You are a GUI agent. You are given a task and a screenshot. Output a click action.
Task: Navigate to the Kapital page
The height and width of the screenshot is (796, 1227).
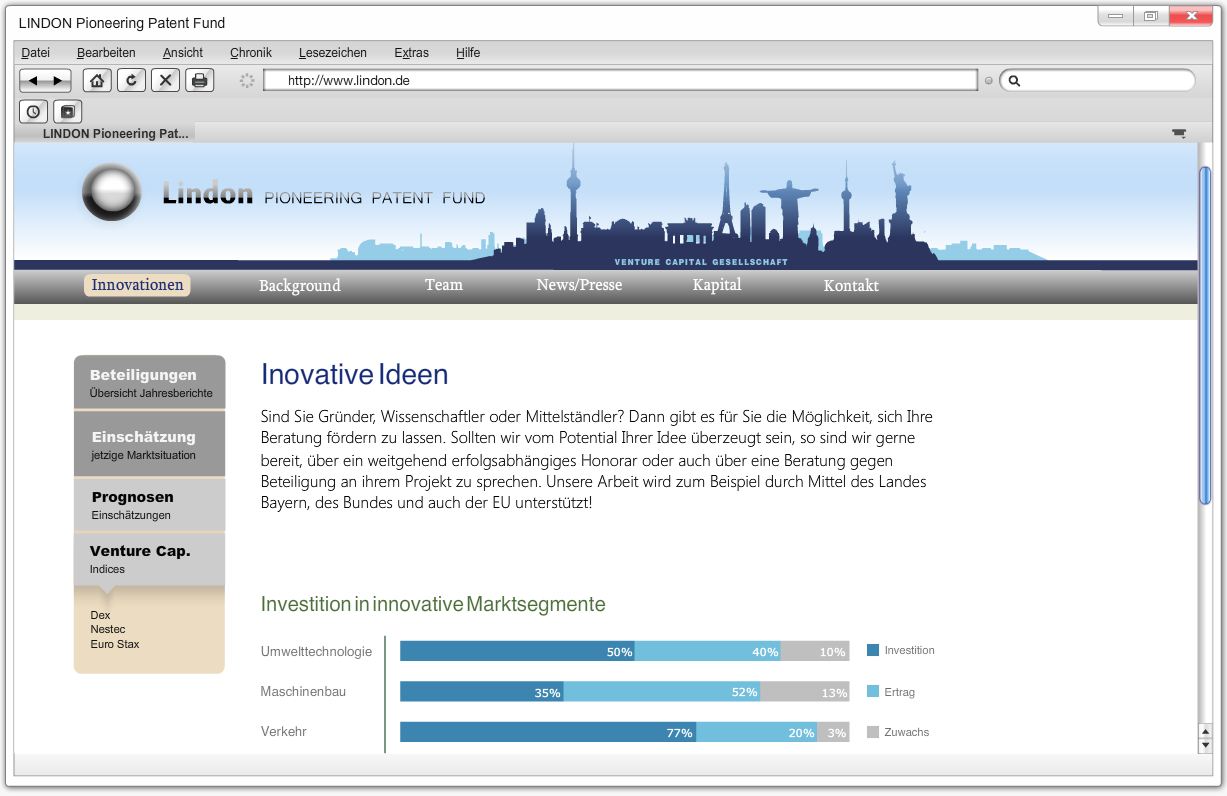click(x=717, y=285)
